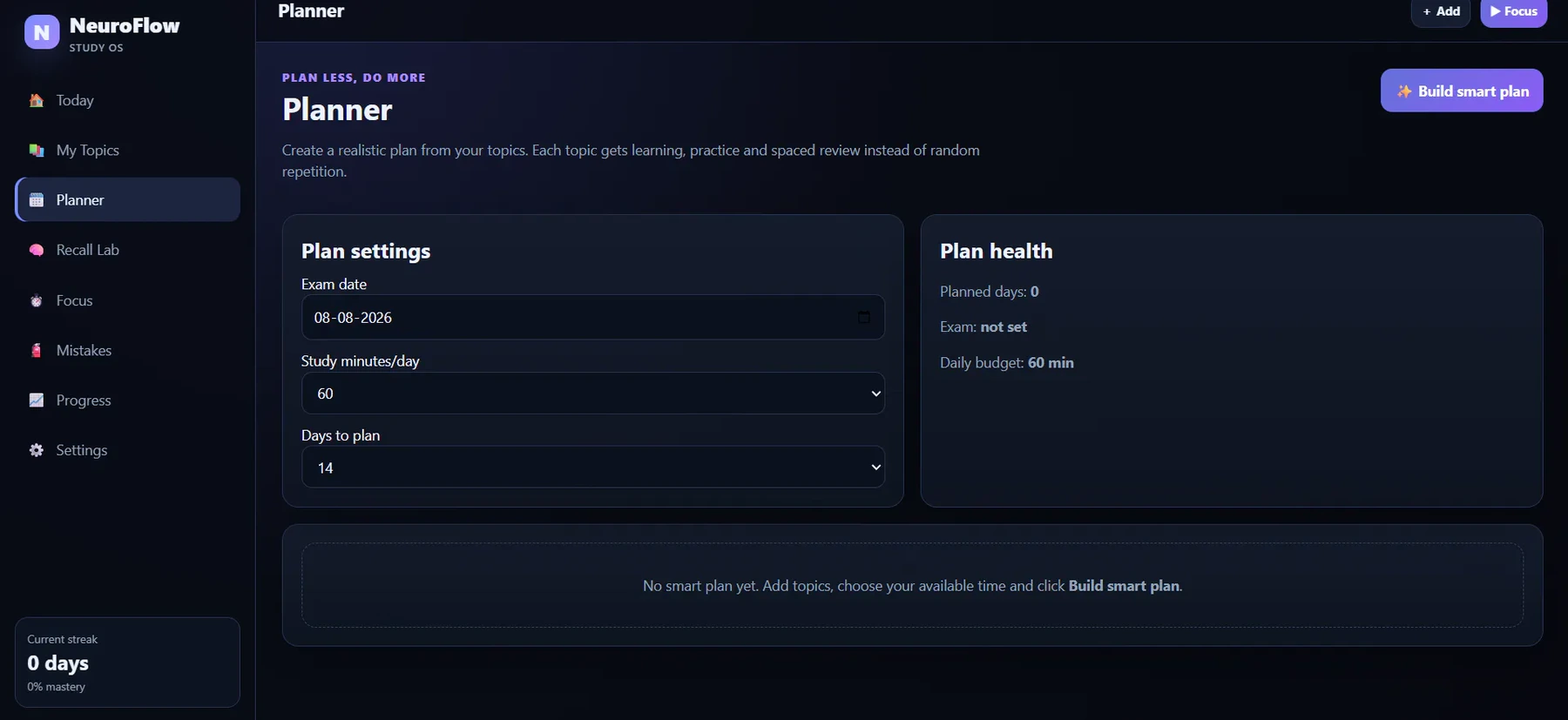Expand the Study minutes/day dropdown

pyautogui.click(x=592, y=394)
